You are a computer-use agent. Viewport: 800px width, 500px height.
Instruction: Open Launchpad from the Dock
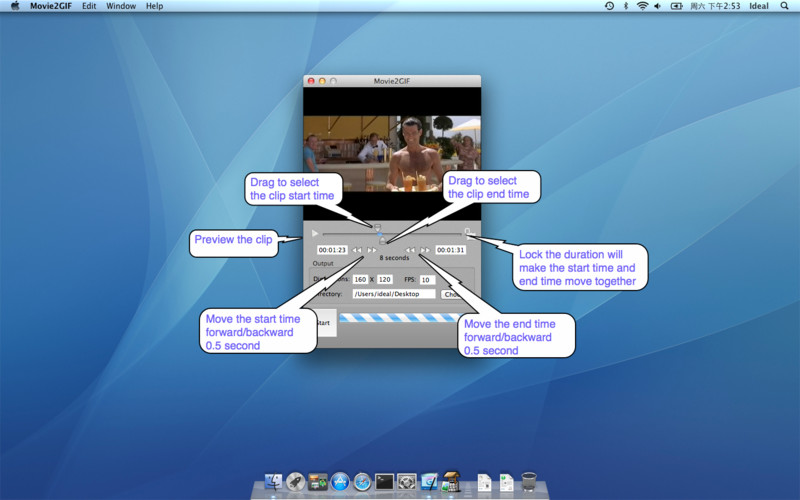[295, 481]
